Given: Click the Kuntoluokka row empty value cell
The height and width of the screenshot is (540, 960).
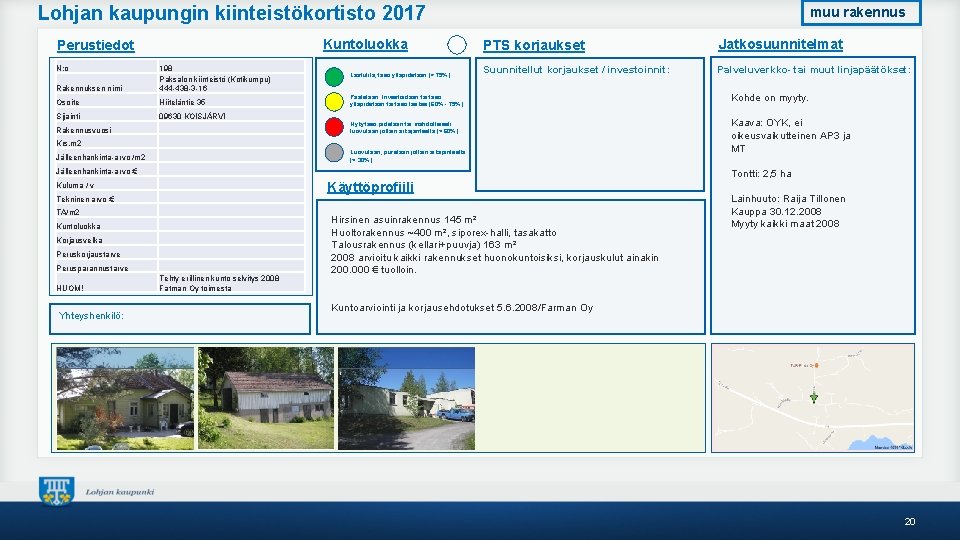Looking at the screenshot, I should (231, 226).
